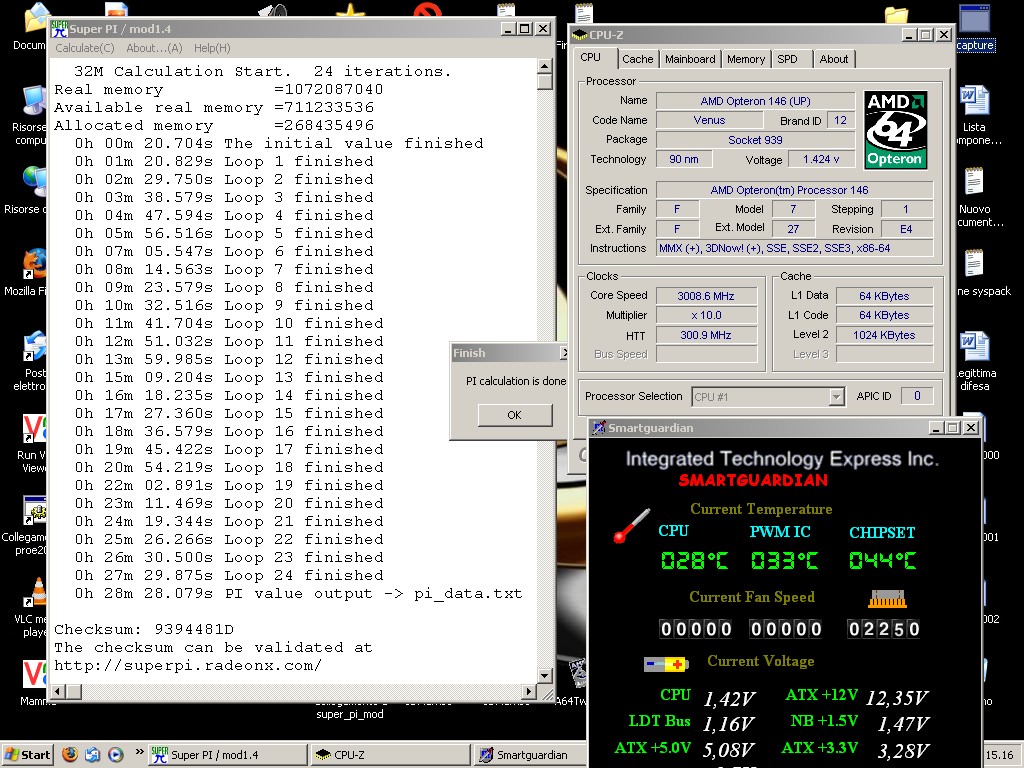Open the Calculate(C) menu in Super PI
Screen dimensions: 1024x768
coord(84,48)
